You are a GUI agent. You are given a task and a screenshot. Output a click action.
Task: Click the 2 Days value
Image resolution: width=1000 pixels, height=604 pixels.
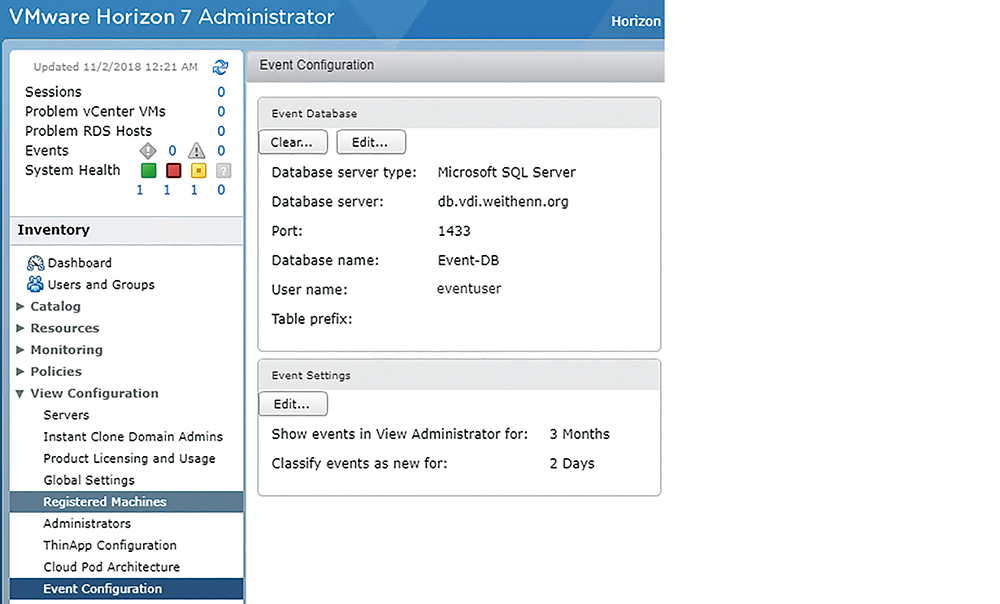click(x=572, y=463)
